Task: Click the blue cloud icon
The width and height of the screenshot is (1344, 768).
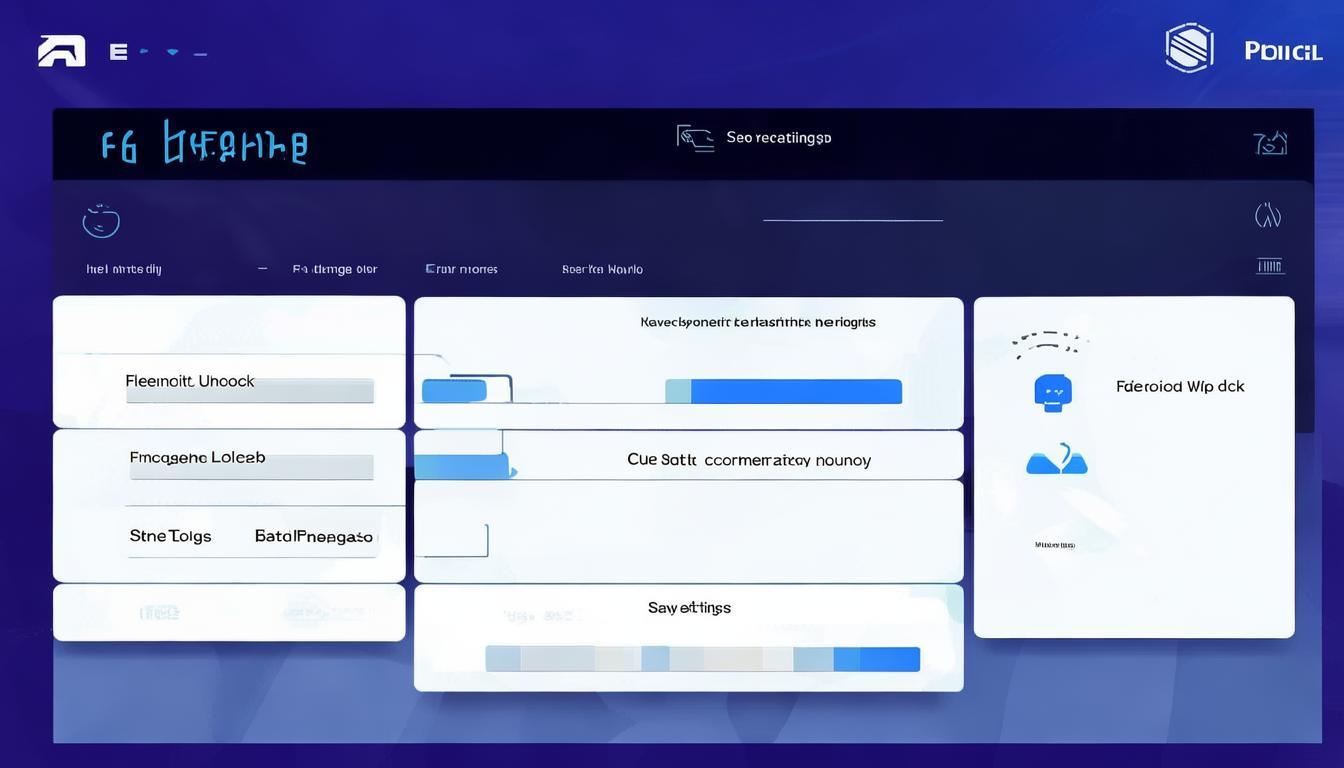Action: (x=1056, y=460)
